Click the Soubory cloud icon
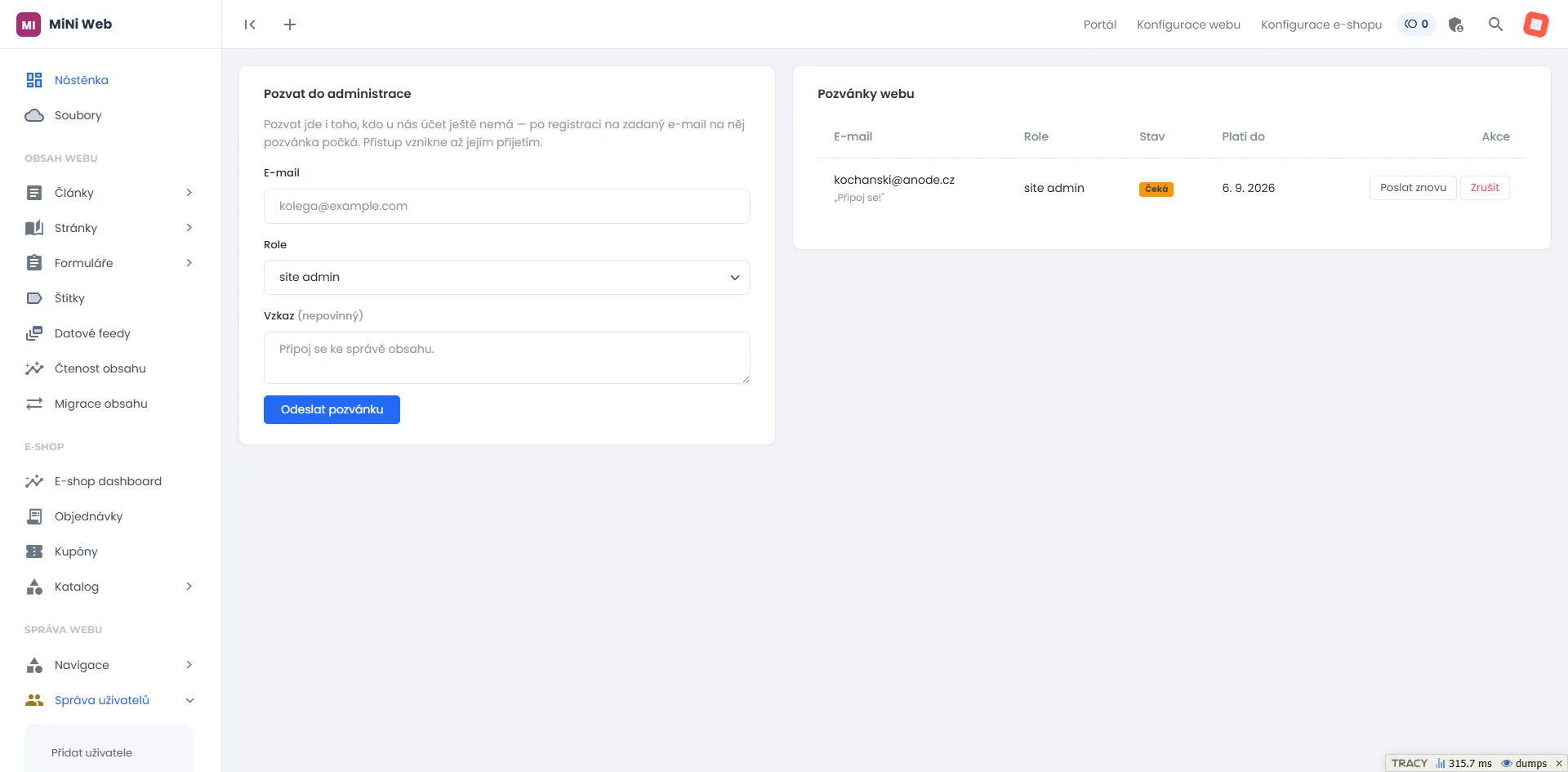The height and width of the screenshot is (772, 1568). point(34,115)
